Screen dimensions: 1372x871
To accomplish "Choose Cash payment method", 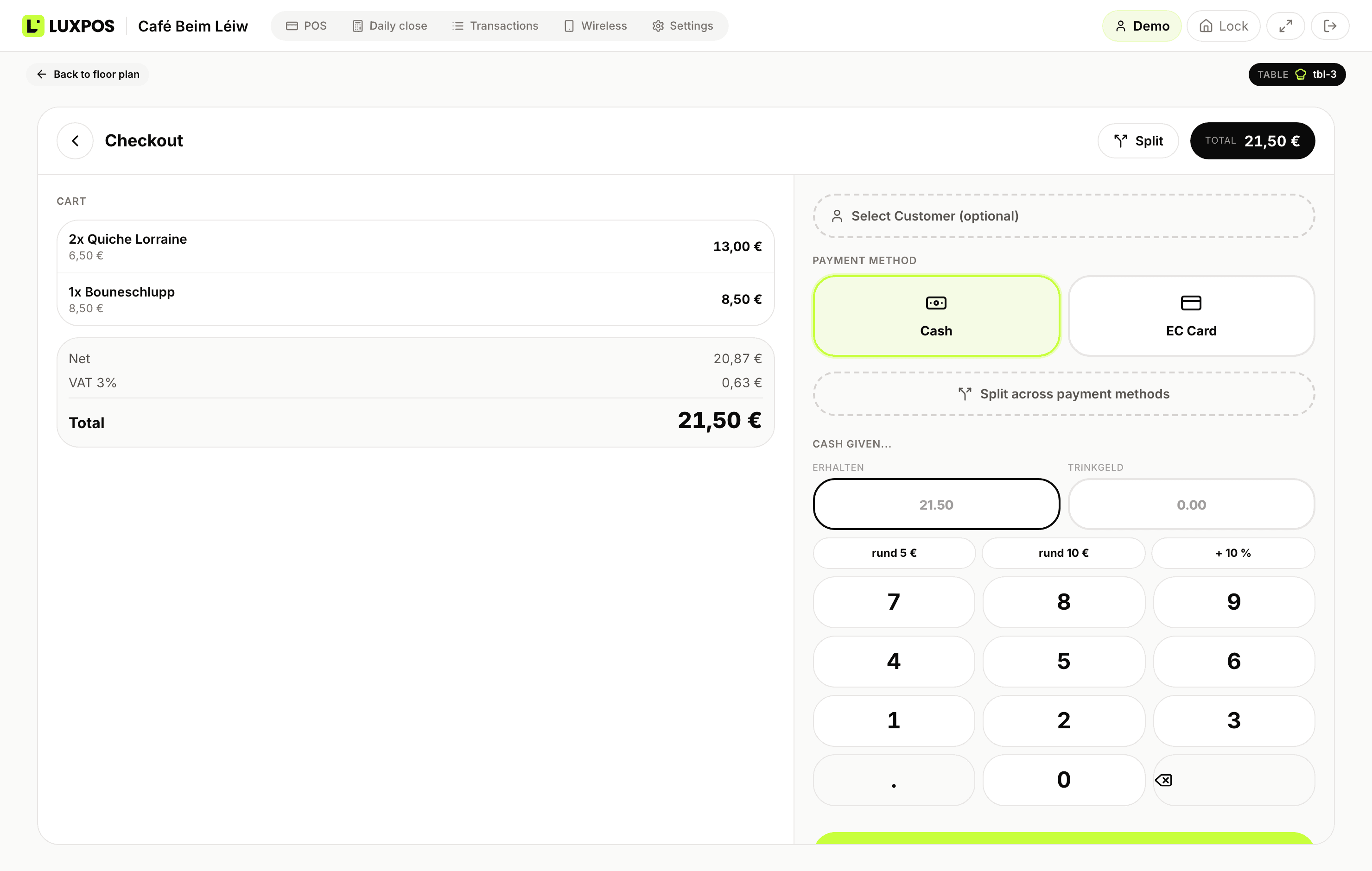I will [936, 316].
